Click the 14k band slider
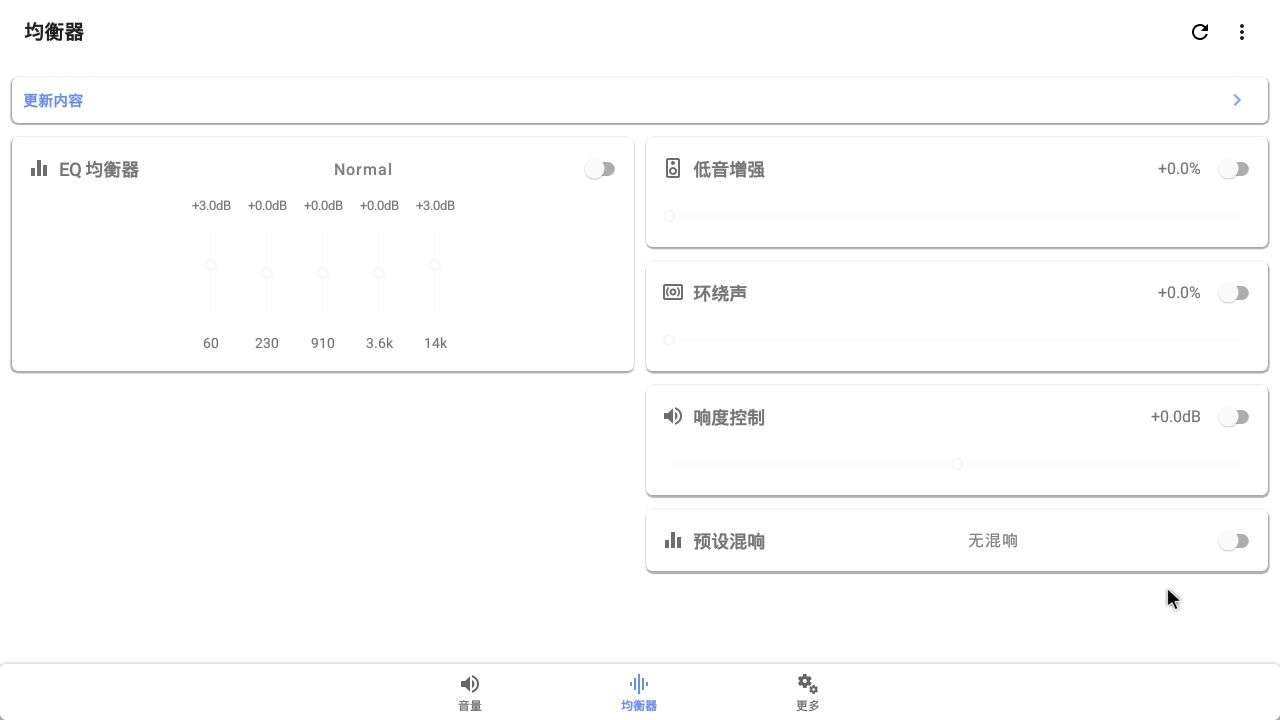This screenshot has height=720, width=1280. coord(435,272)
